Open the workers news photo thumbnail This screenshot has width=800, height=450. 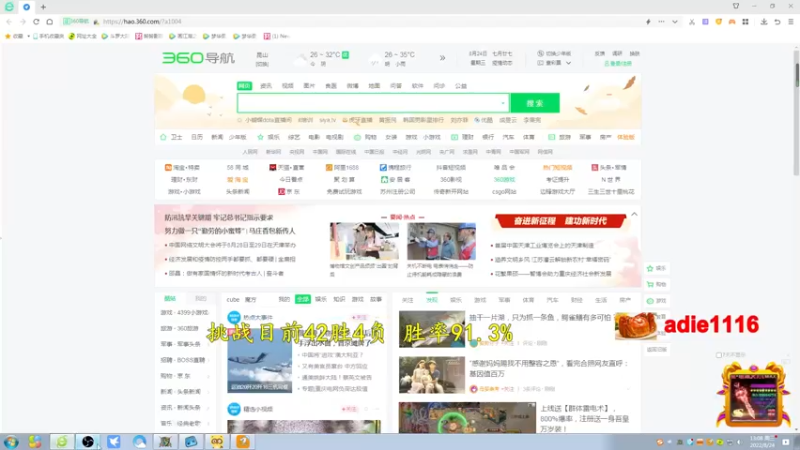[441, 241]
